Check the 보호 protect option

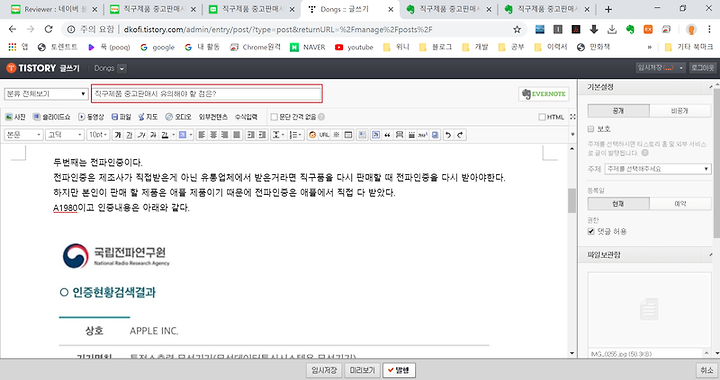[591, 129]
